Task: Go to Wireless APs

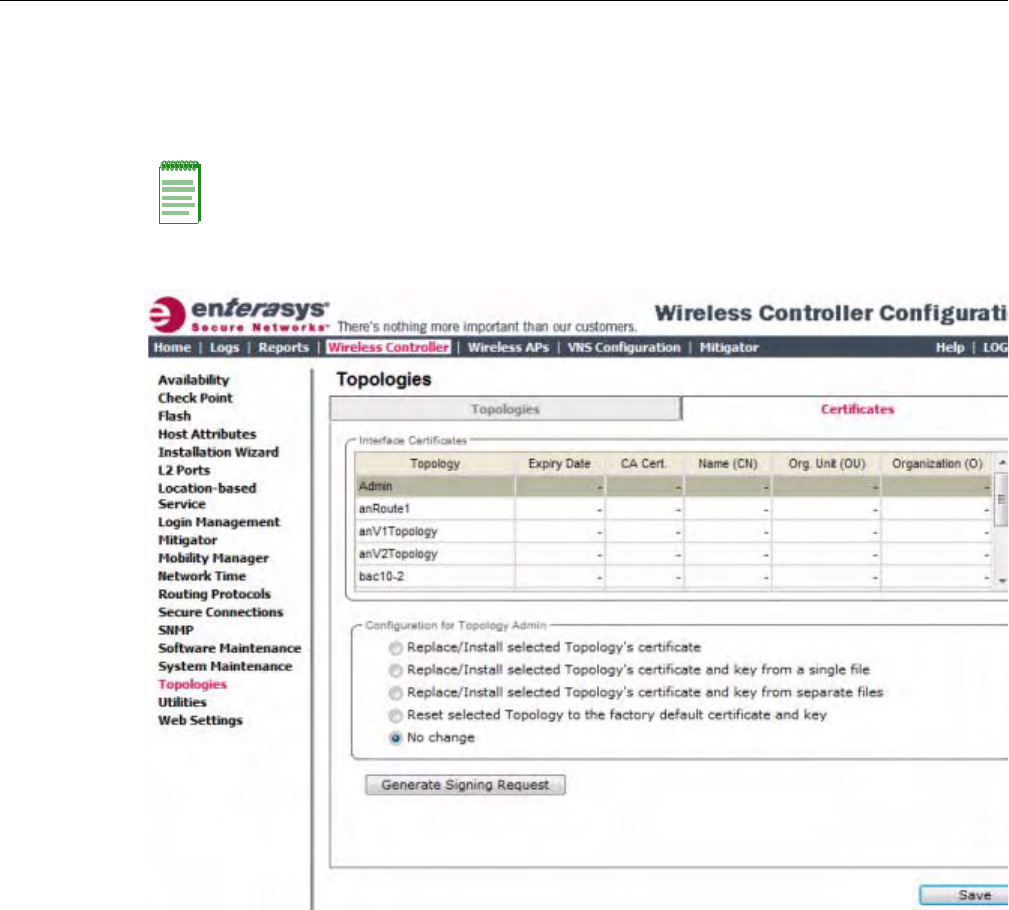Action: tap(508, 348)
